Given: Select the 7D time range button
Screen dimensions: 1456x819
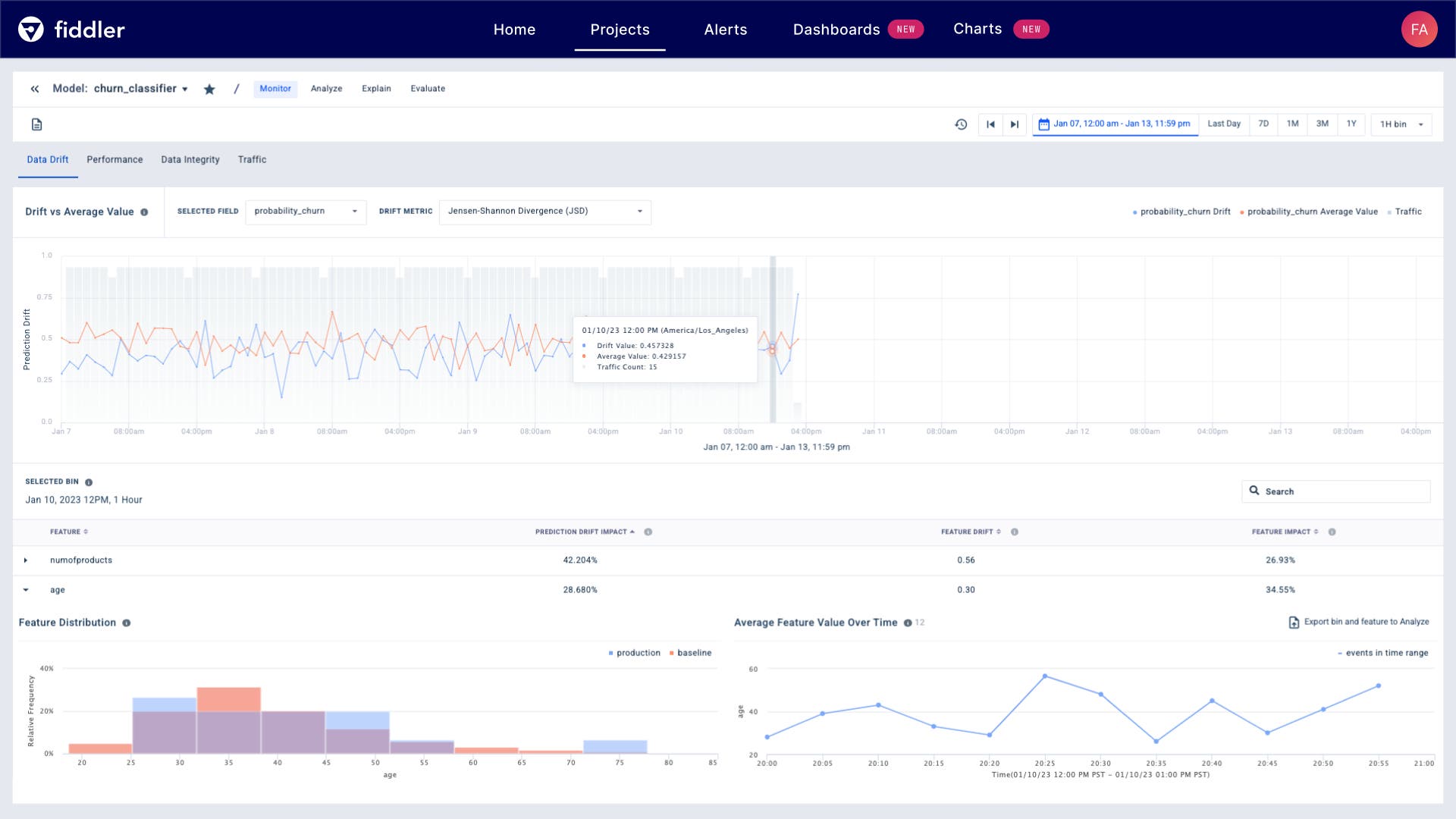Looking at the screenshot, I should point(1263,124).
